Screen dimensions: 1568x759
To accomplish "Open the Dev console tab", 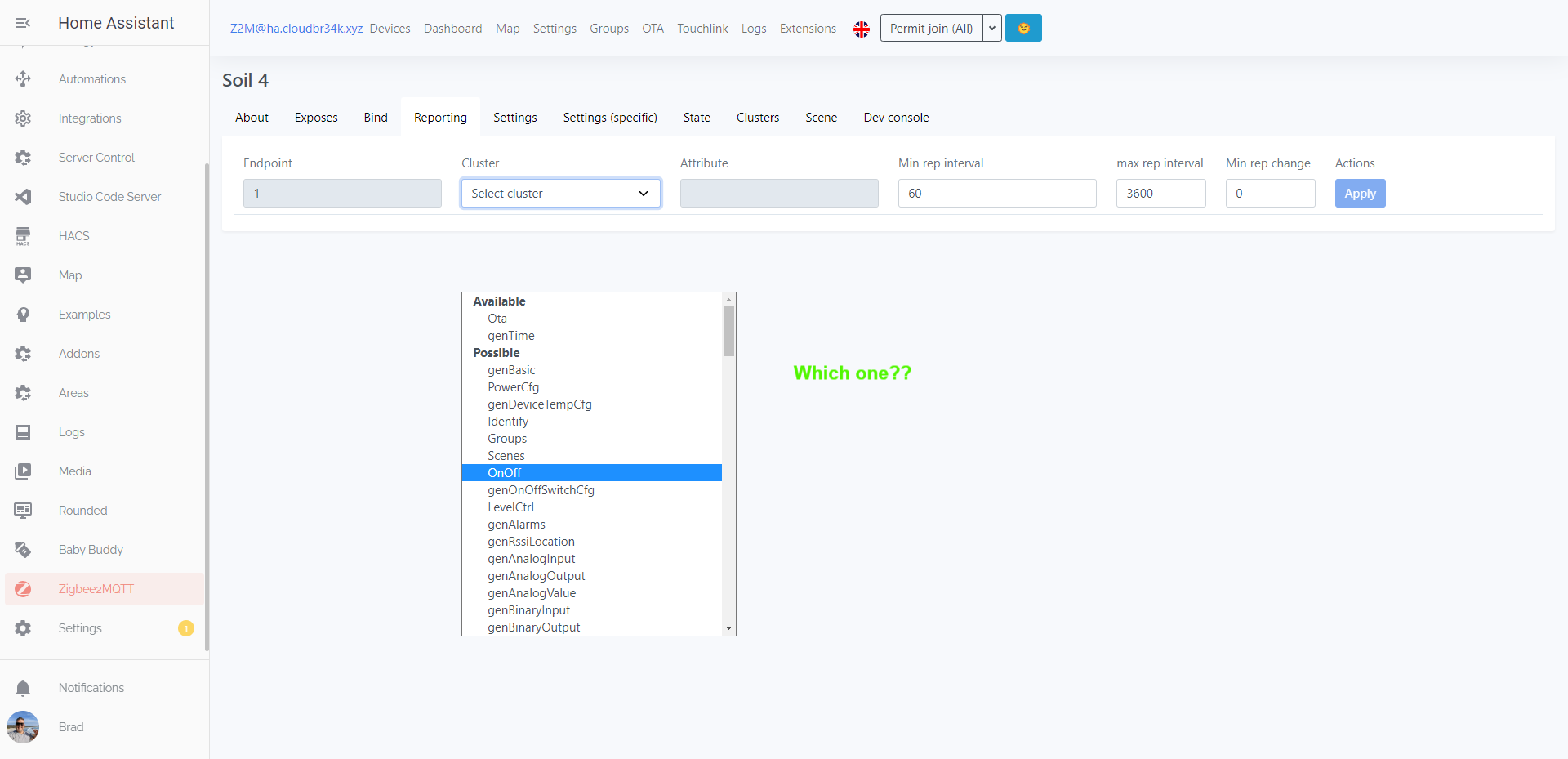I will pyautogui.click(x=896, y=117).
